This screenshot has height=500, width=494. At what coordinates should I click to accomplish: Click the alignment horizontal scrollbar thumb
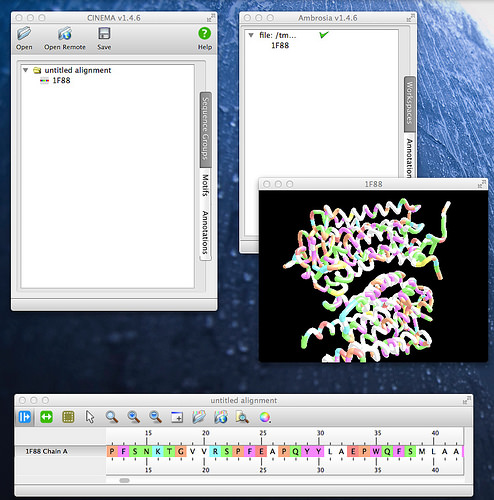pos(124,480)
